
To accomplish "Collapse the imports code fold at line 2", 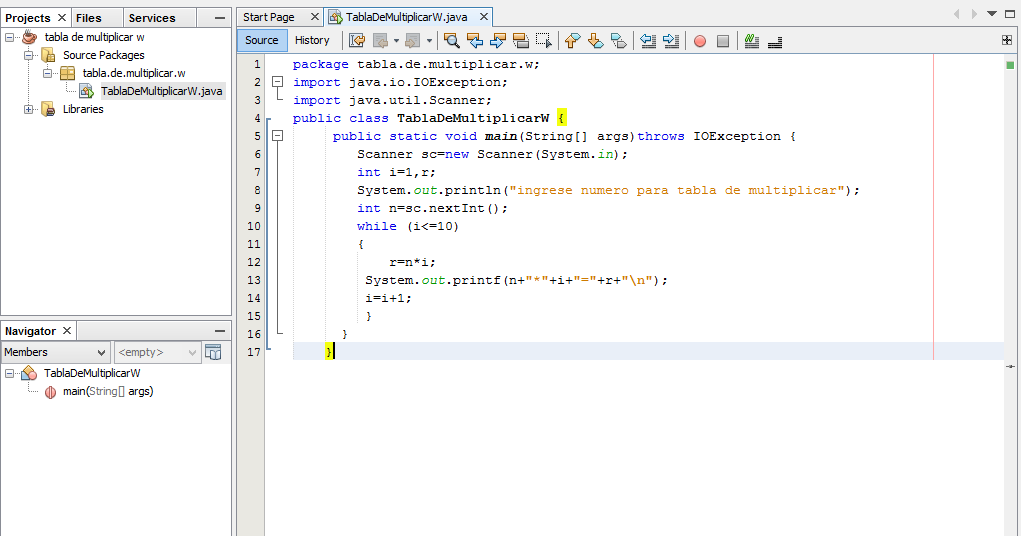I will coord(277,82).
